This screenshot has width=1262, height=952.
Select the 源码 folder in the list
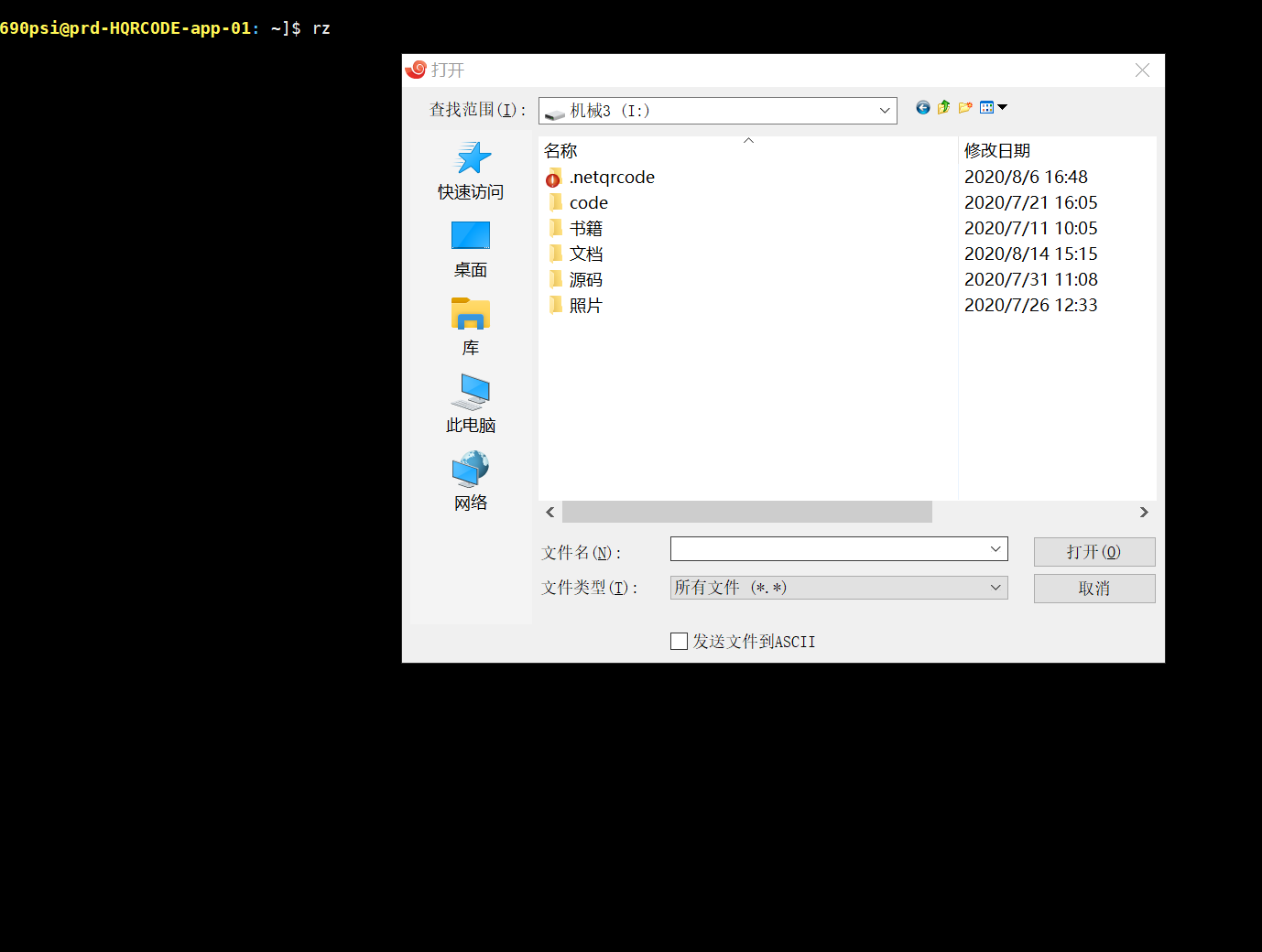(585, 280)
